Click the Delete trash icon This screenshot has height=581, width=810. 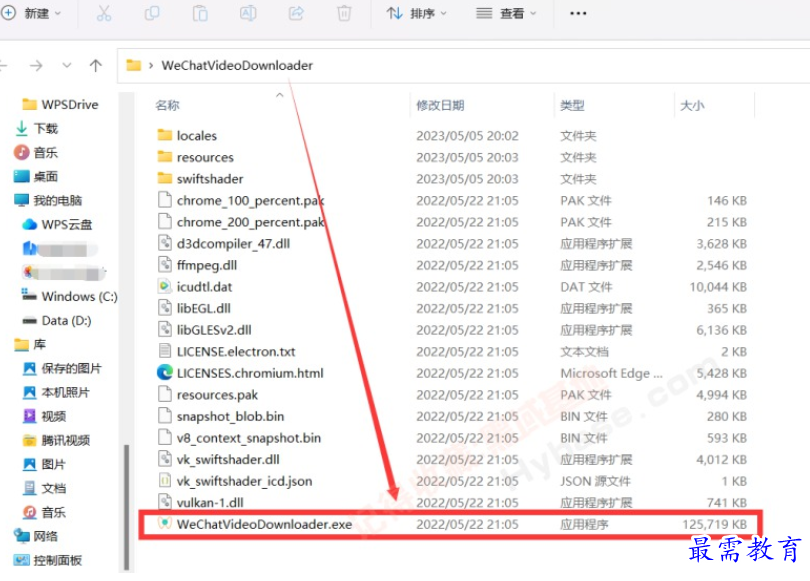pyautogui.click(x=344, y=13)
